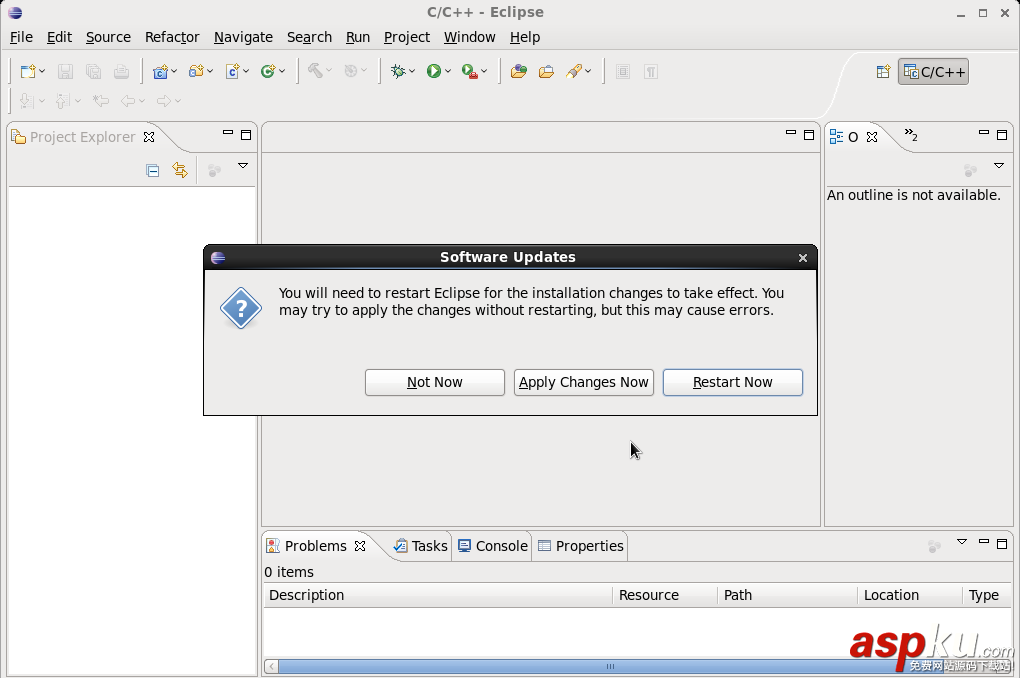The height and width of the screenshot is (678, 1020).
Task: Click the External Tools run icon
Action: 470,72
